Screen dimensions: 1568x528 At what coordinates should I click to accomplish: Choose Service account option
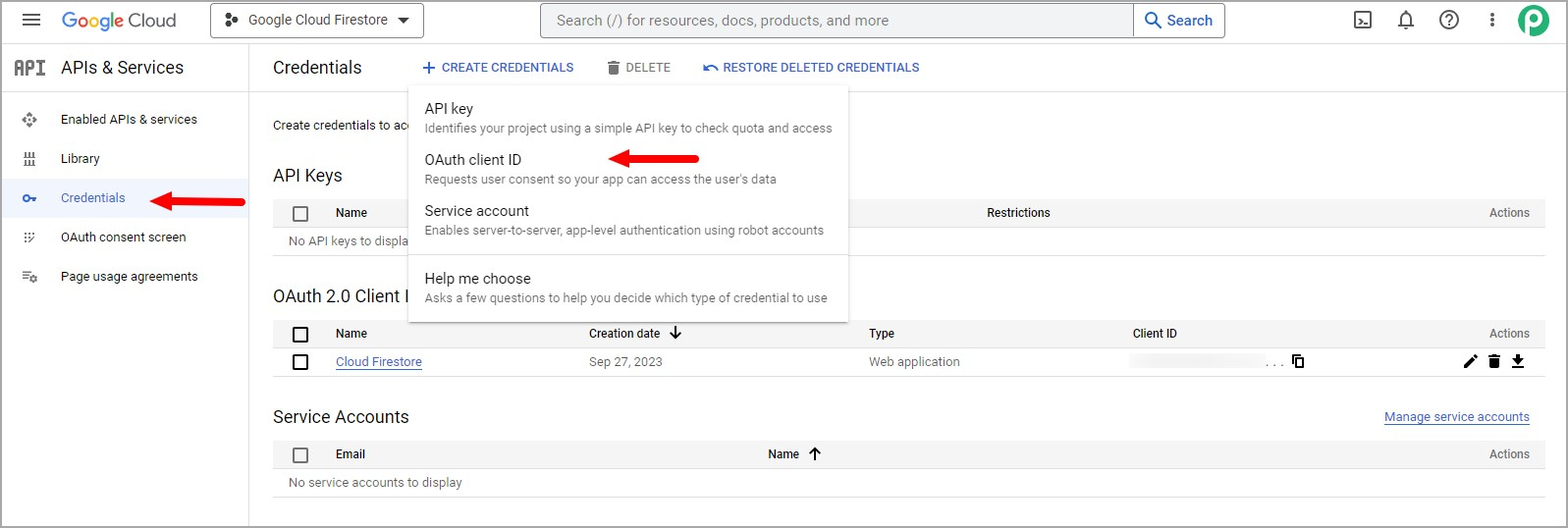click(628, 220)
